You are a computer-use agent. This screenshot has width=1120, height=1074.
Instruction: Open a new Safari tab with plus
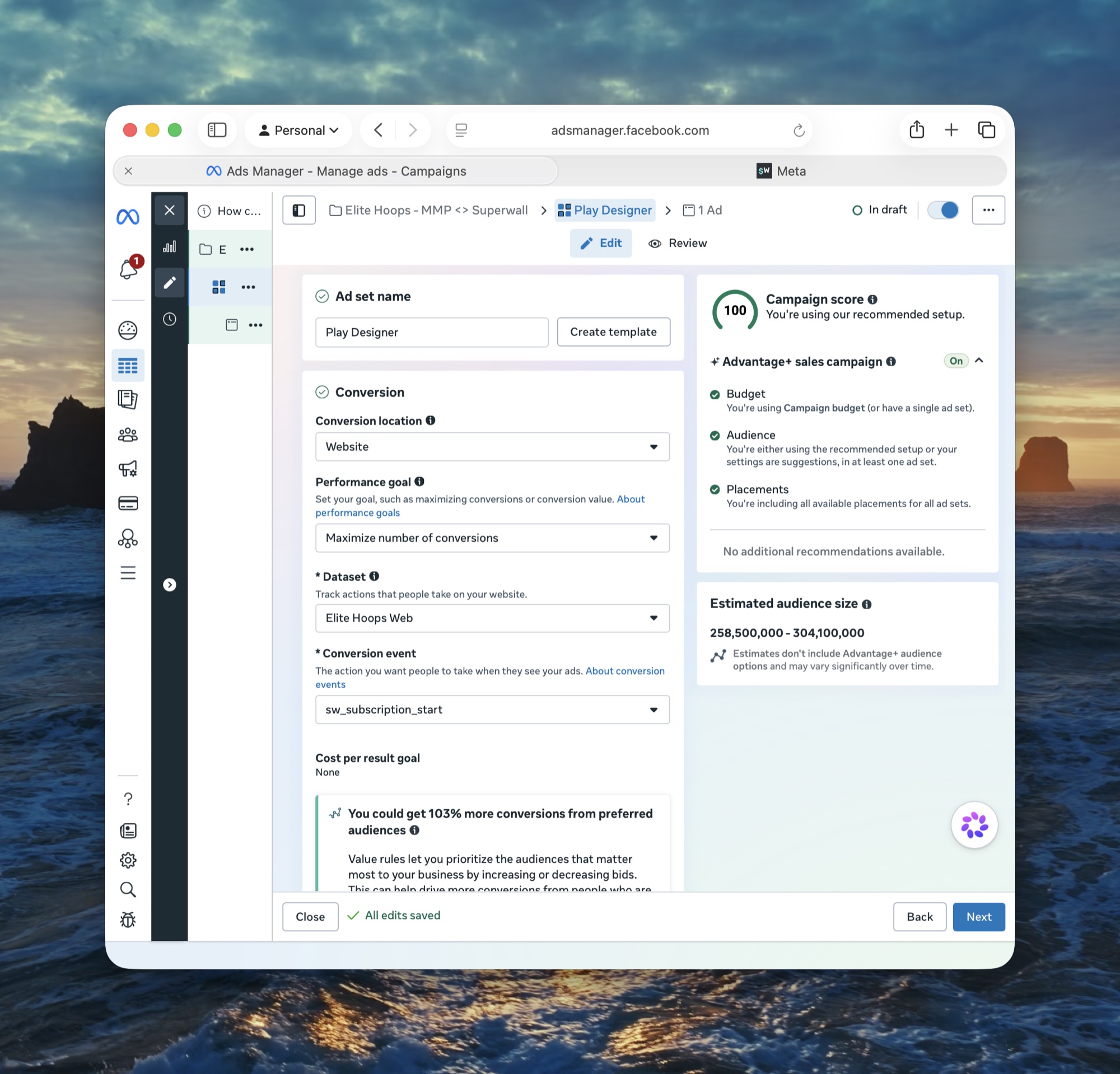pyautogui.click(x=951, y=130)
